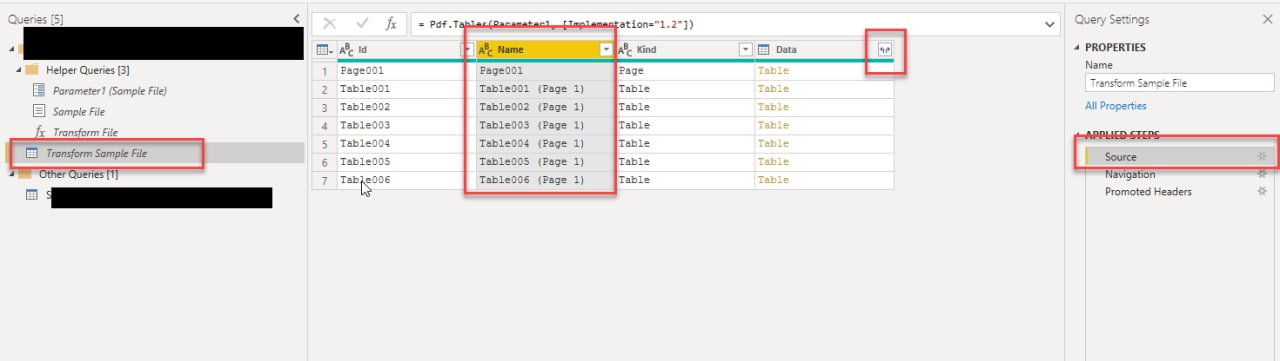Click the Table006 cell in Id column

click(x=406, y=180)
